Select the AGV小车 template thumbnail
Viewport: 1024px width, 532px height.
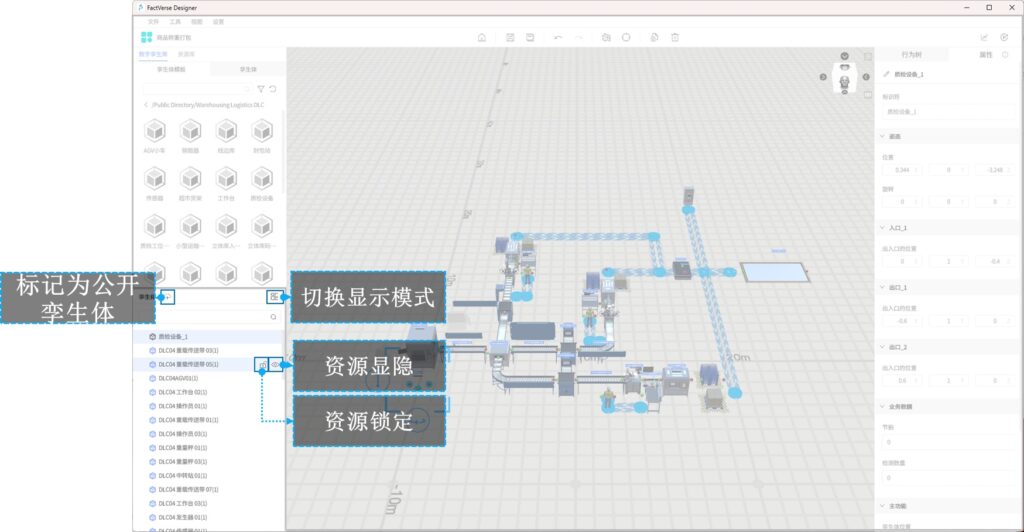click(154, 132)
